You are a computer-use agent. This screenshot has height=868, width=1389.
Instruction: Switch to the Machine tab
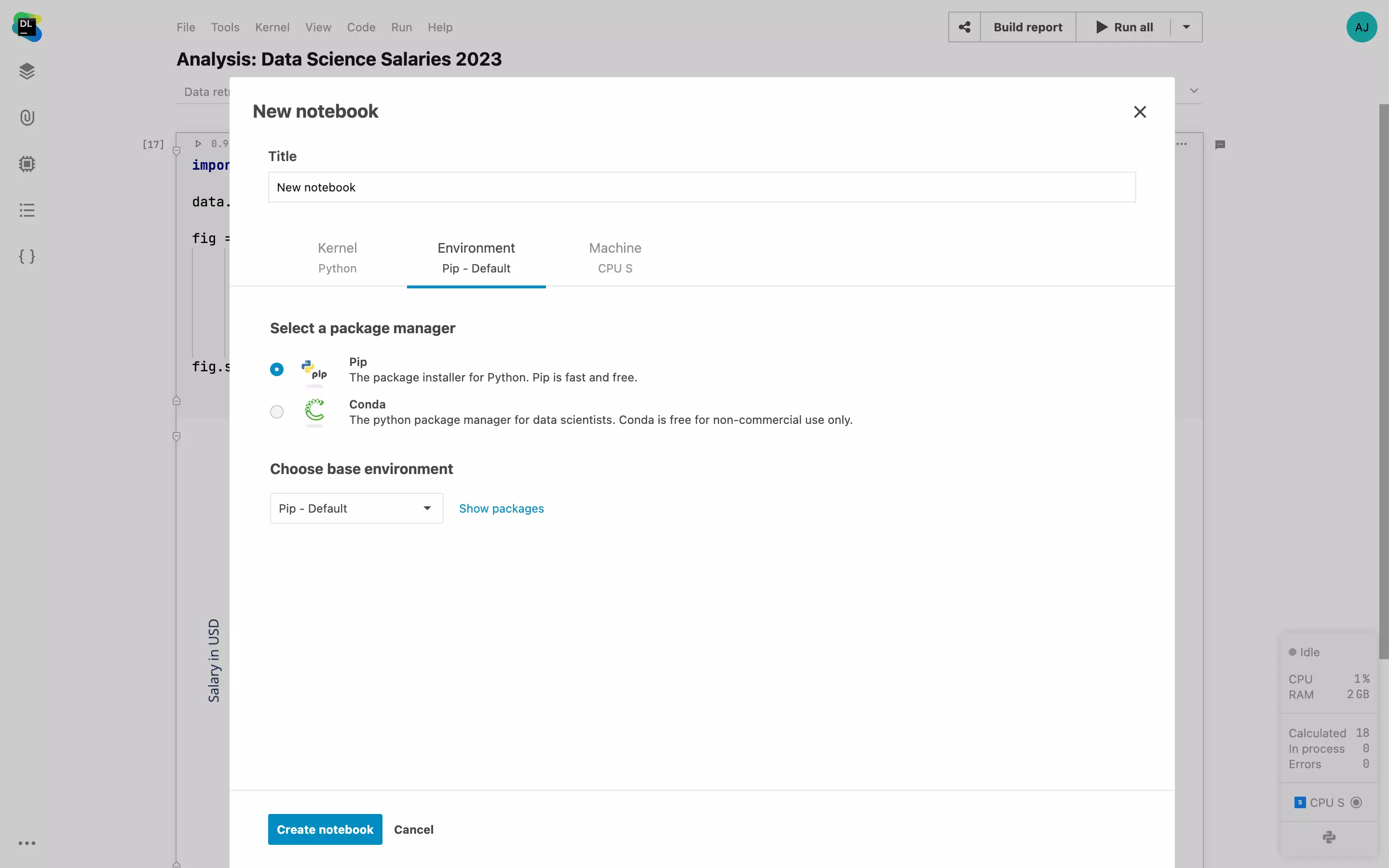pos(615,257)
